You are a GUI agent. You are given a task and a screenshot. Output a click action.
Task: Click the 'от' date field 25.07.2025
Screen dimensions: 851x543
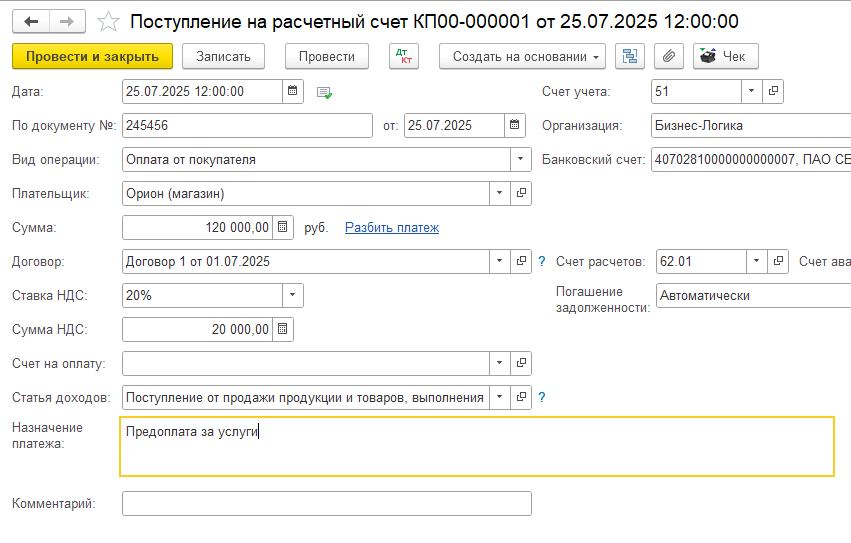coord(454,125)
